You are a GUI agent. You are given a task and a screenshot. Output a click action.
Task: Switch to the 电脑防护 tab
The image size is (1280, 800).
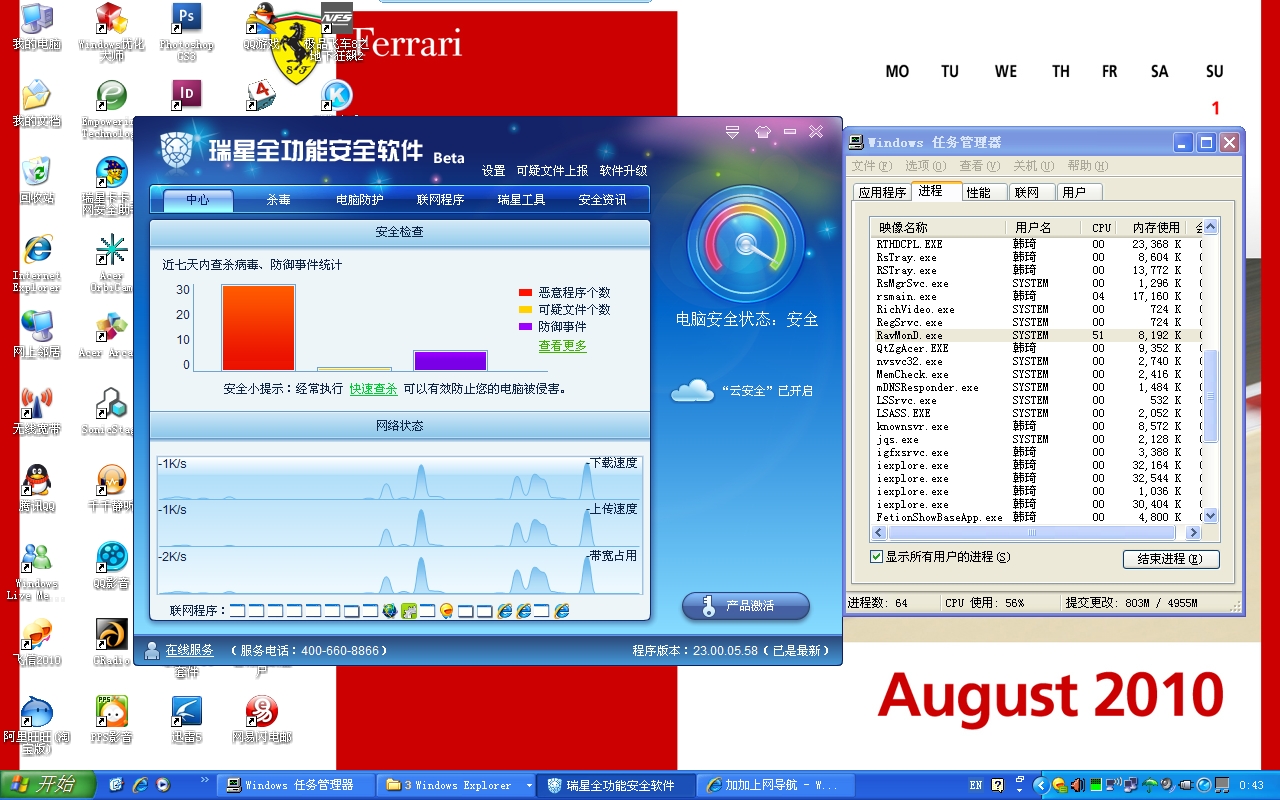[x=360, y=200]
